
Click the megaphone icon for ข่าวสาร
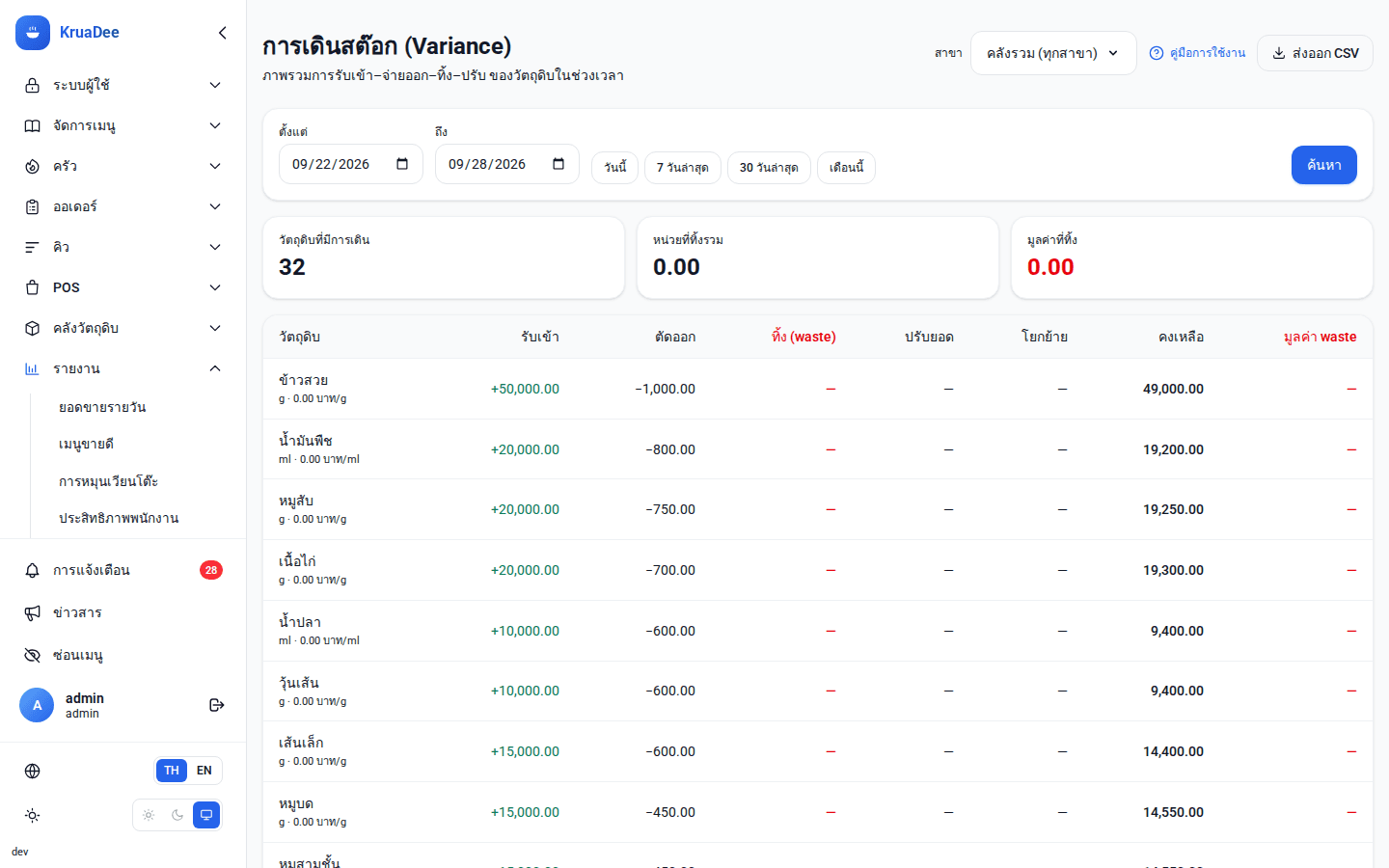point(32,612)
